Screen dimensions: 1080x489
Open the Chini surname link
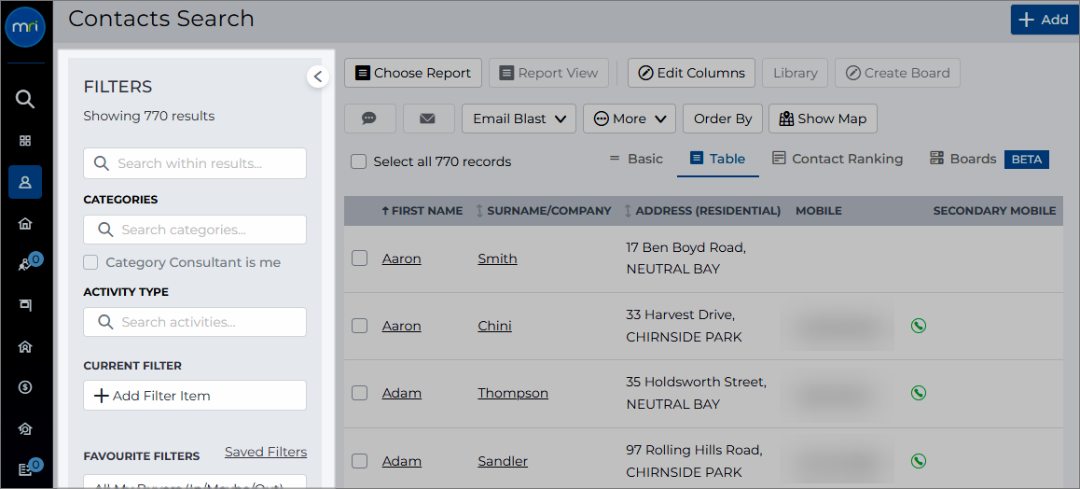tap(495, 326)
